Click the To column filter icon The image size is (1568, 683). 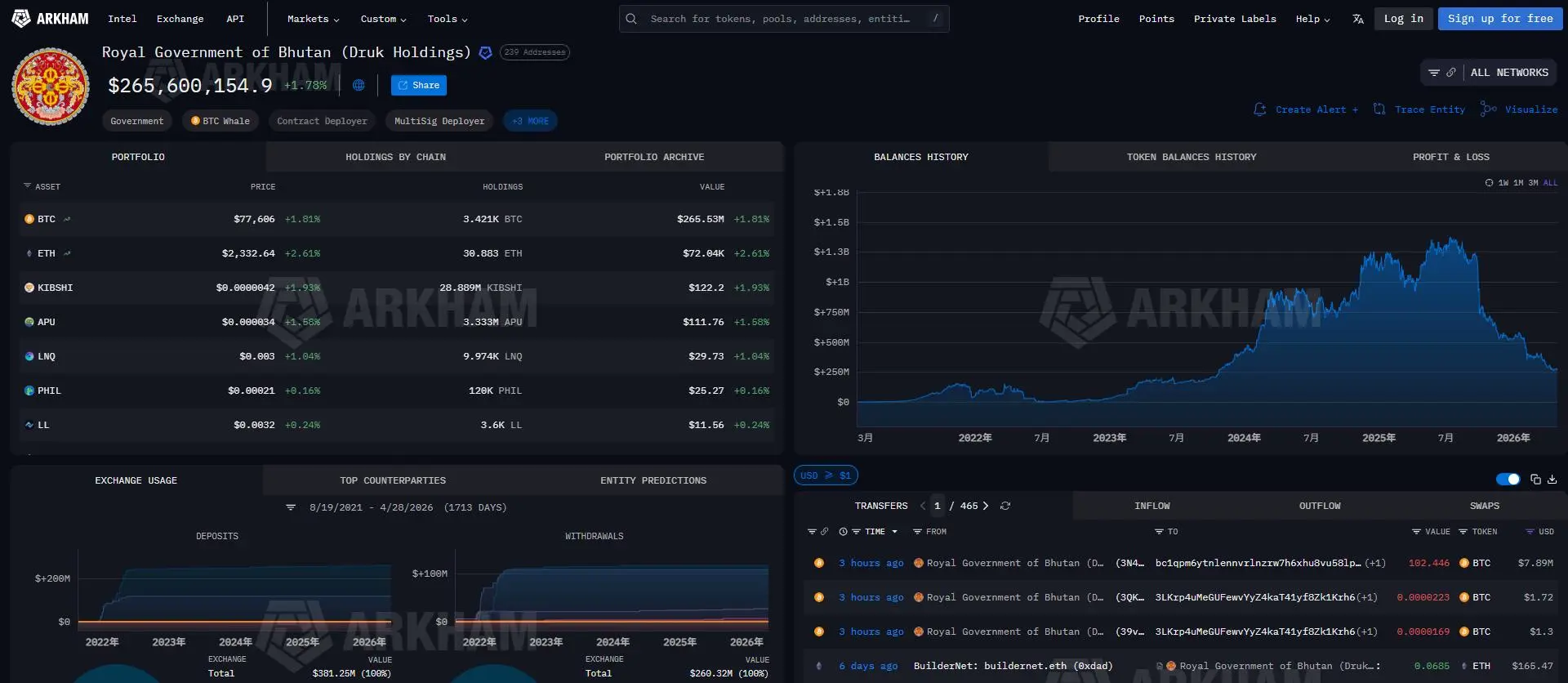point(1159,532)
